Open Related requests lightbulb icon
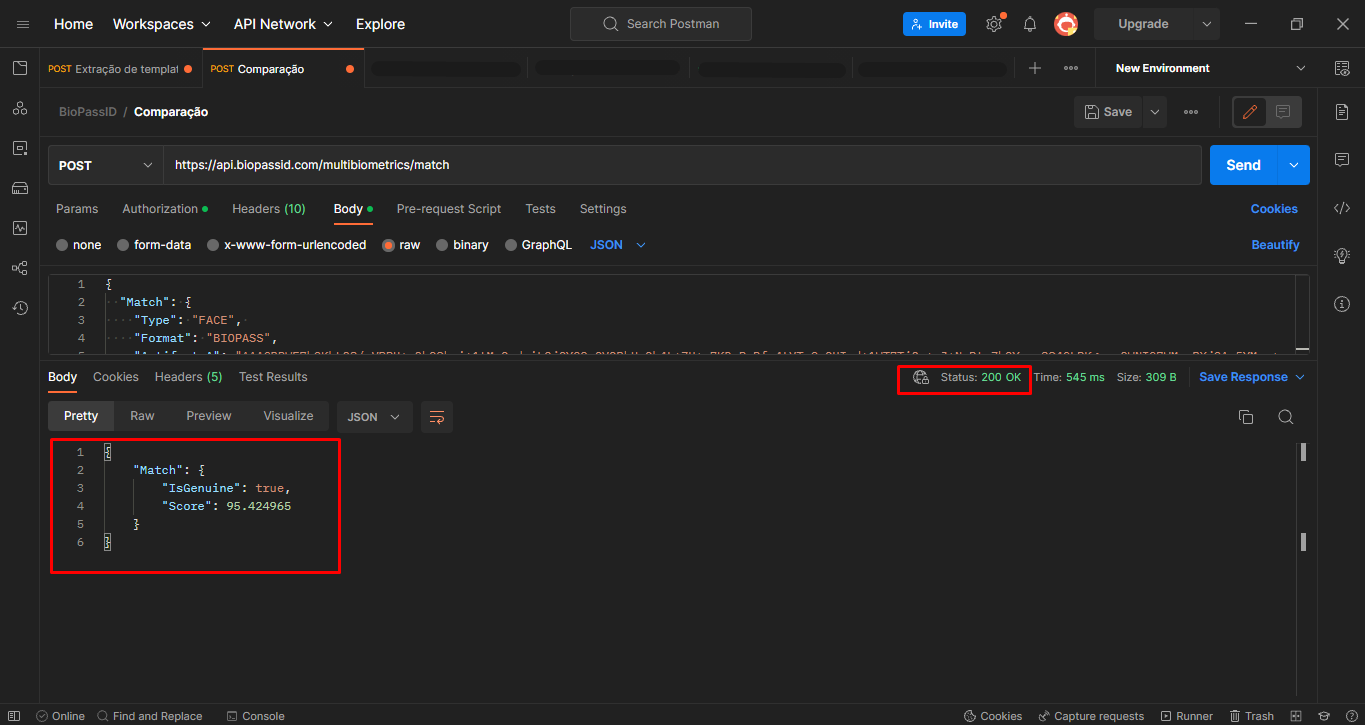The width and height of the screenshot is (1365, 725). (1342, 256)
